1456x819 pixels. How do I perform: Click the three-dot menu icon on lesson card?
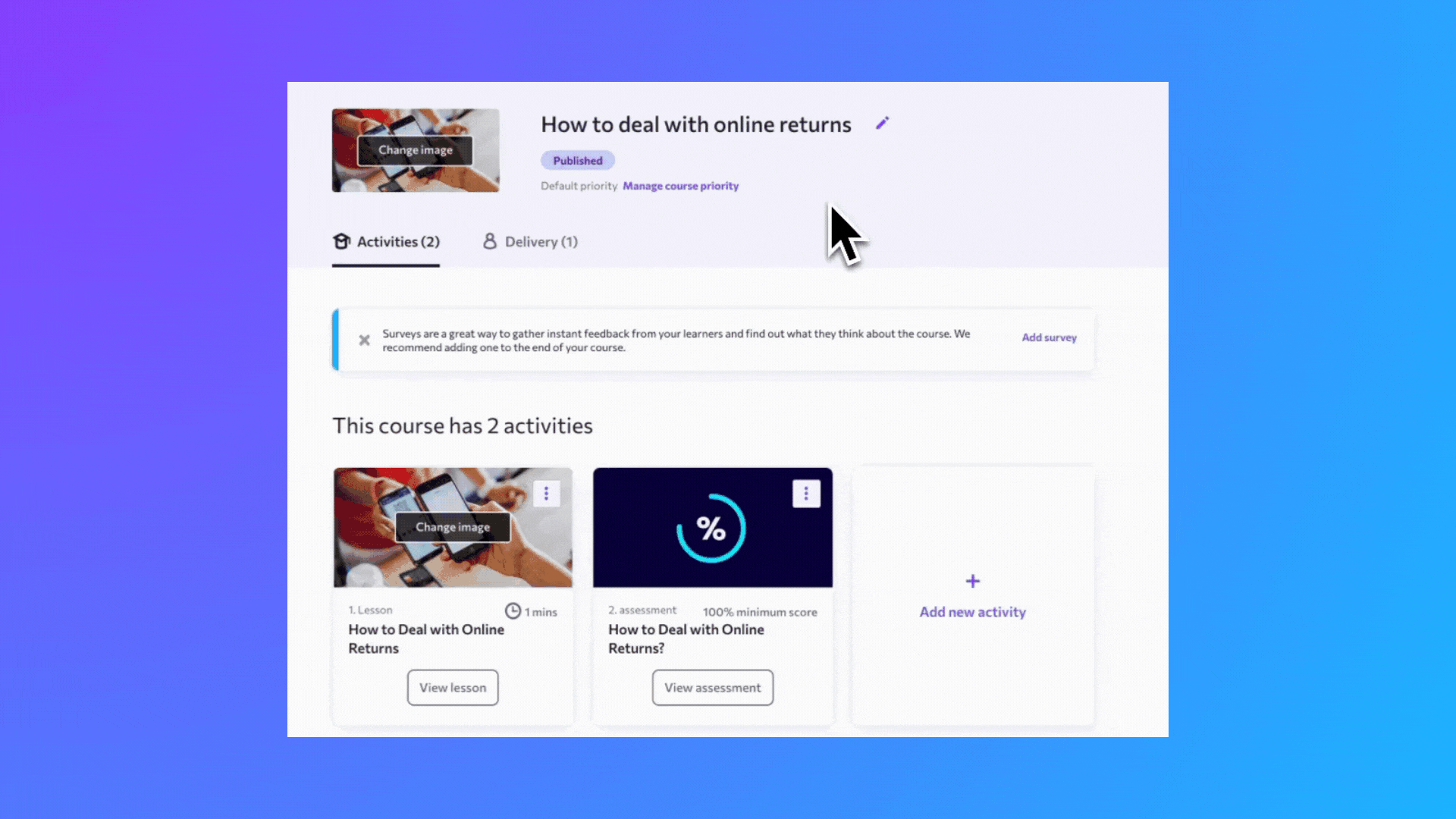tap(546, 492)
